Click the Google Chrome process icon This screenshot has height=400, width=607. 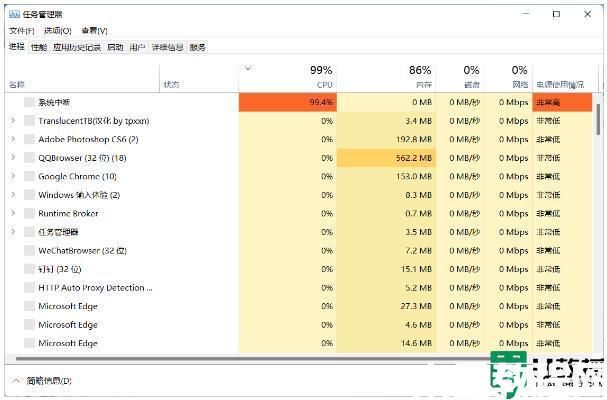pyautogui.click(x=29, y=177)
